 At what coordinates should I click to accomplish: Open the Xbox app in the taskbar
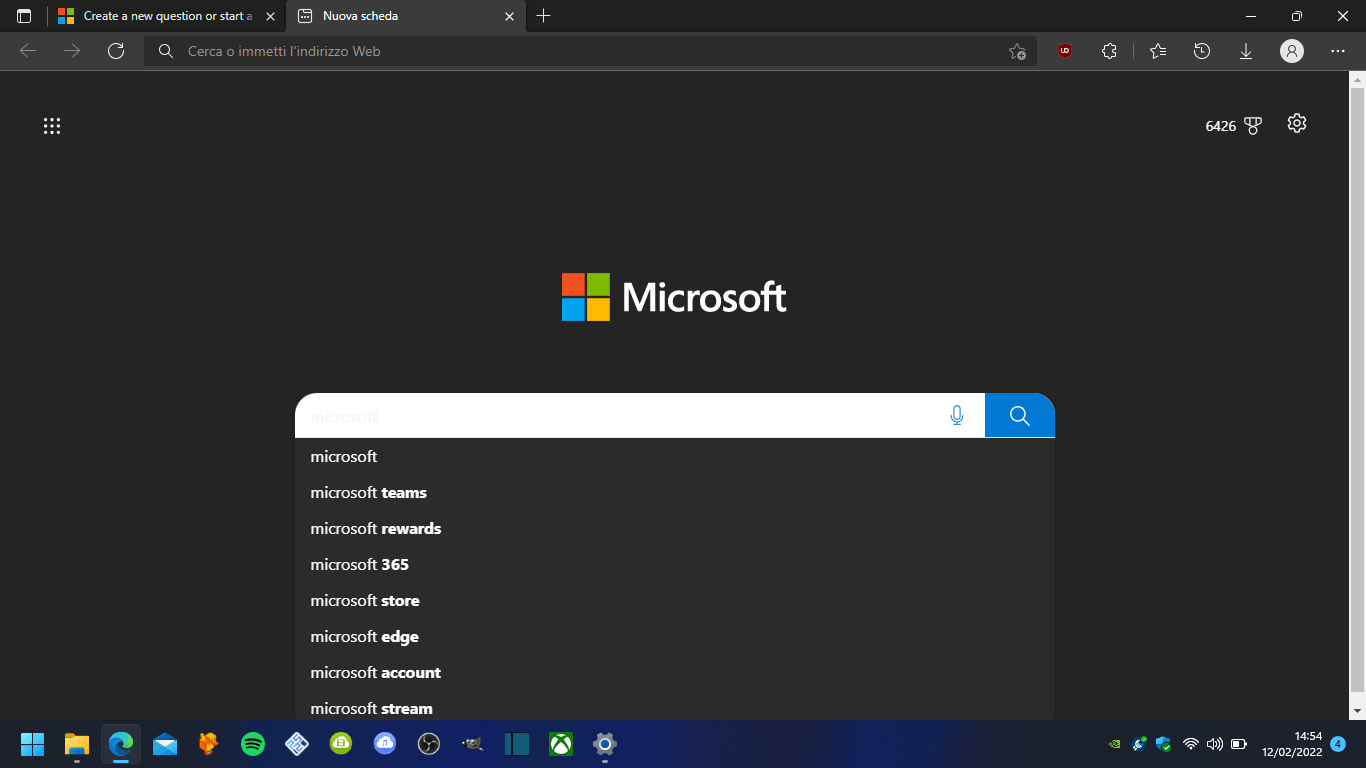point(561,744)
